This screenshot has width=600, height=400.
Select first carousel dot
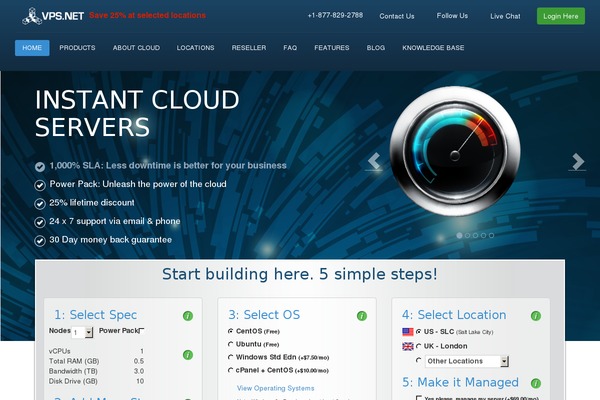click(459, 235)
